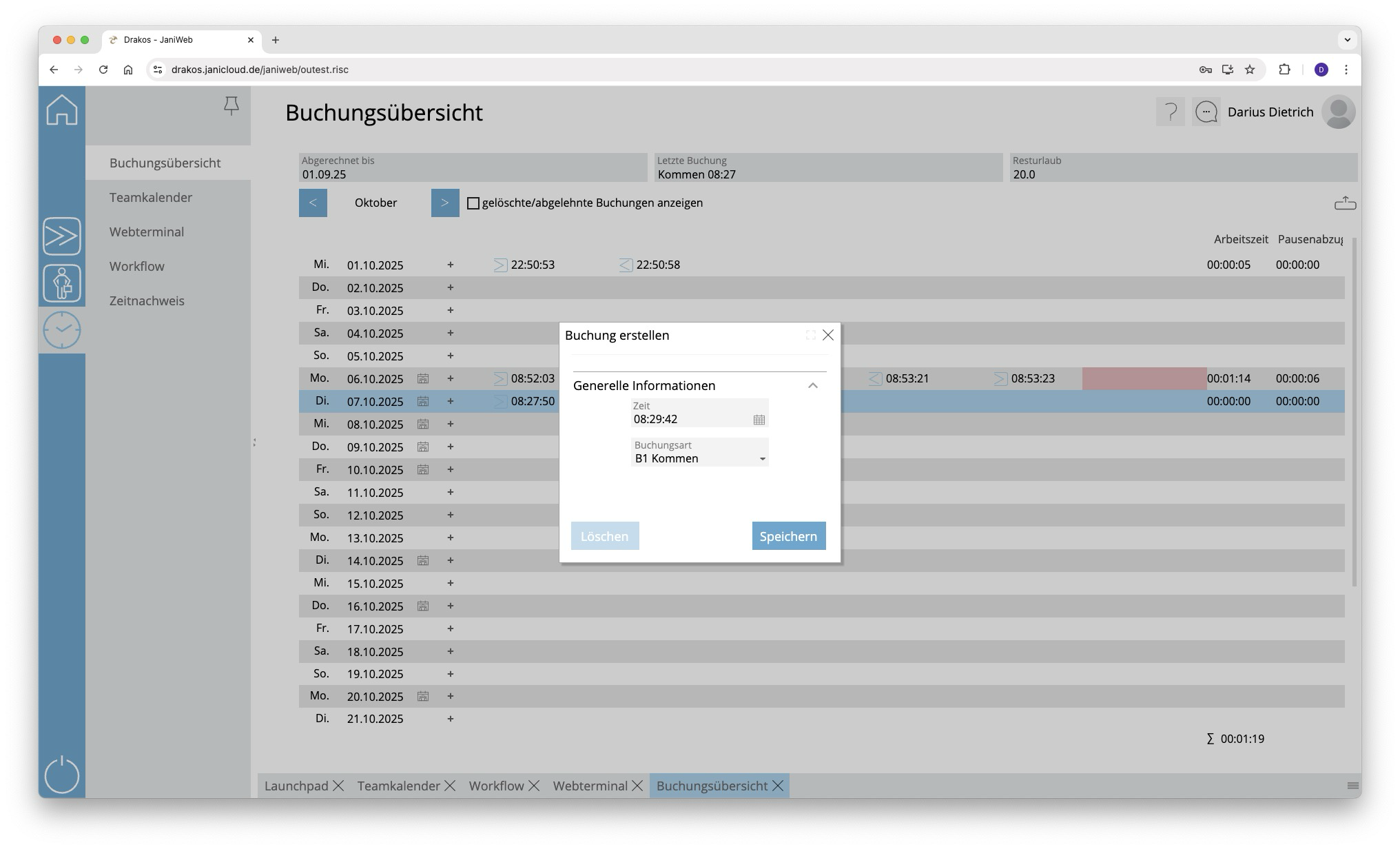
Task: Open the chat messages icon
Action: pos(1206,112)
